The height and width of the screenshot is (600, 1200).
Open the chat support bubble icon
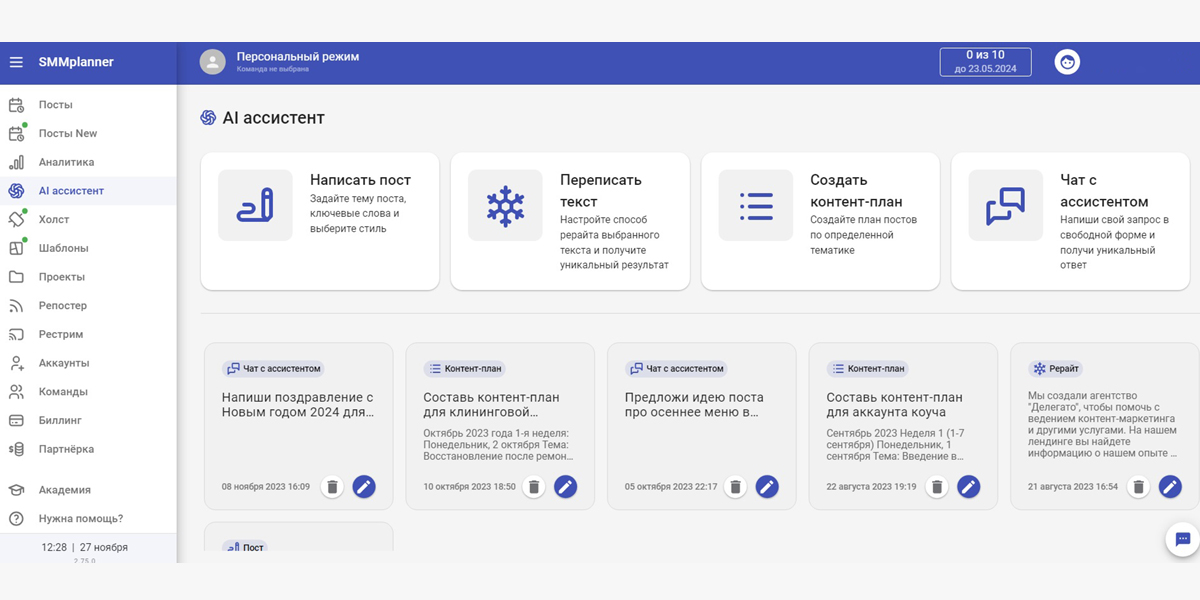pyautogui.click(x=1183, y=539)
